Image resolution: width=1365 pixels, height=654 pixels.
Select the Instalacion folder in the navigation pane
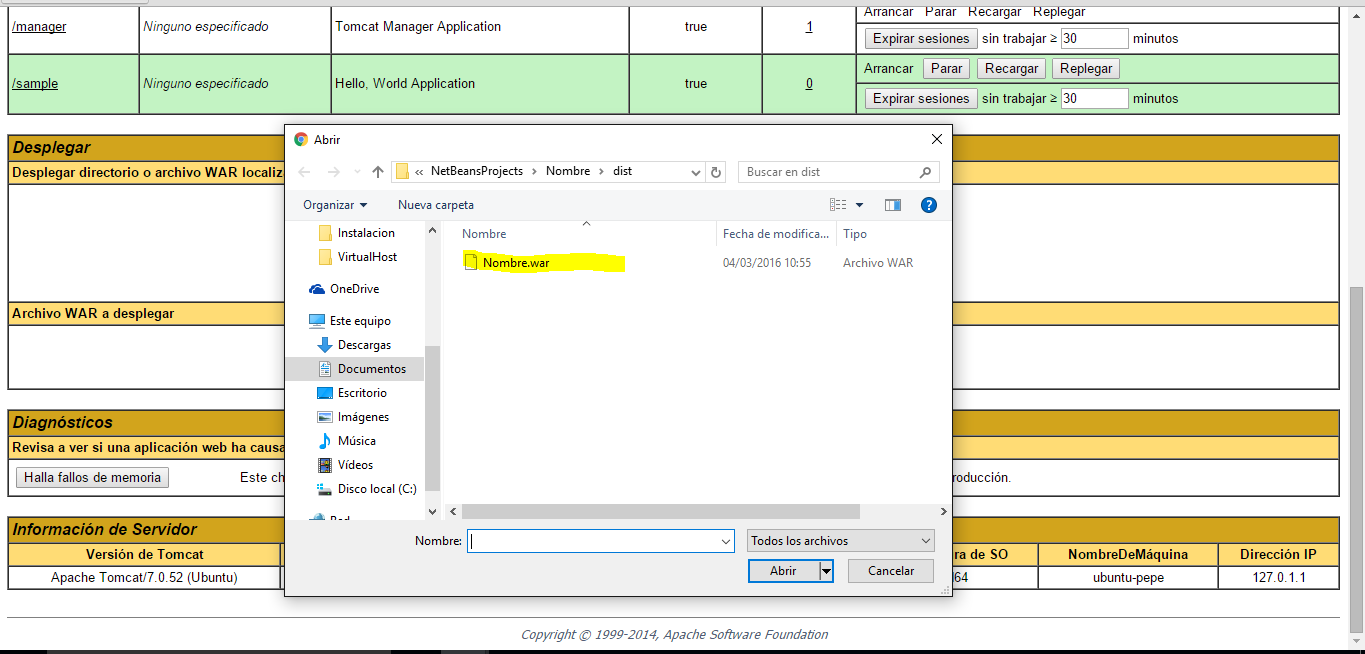point(366,233)
